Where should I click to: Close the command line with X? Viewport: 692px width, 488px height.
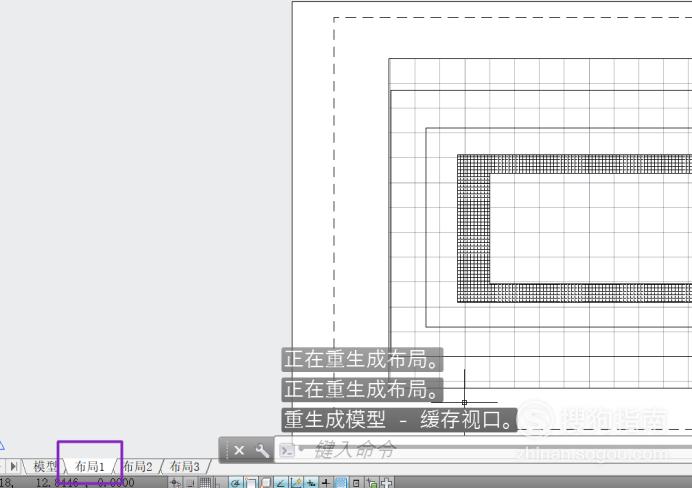pyautogui.click(x=239, y=450)
